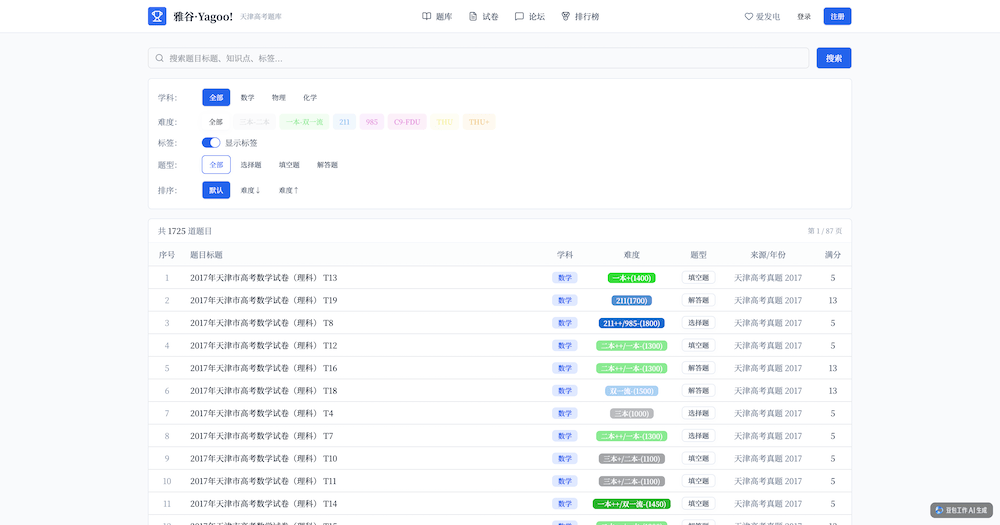Image resolution: width=1000 pixels, height=525 pixels.
Task: Open question 2017年天津市高考数学试卷（理科）T16
Action: click(263, 368)
